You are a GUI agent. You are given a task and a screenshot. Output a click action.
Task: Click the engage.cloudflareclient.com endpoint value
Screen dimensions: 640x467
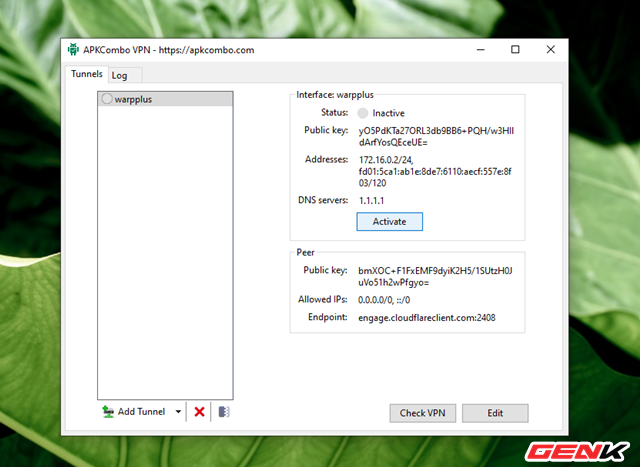(427, 318)
